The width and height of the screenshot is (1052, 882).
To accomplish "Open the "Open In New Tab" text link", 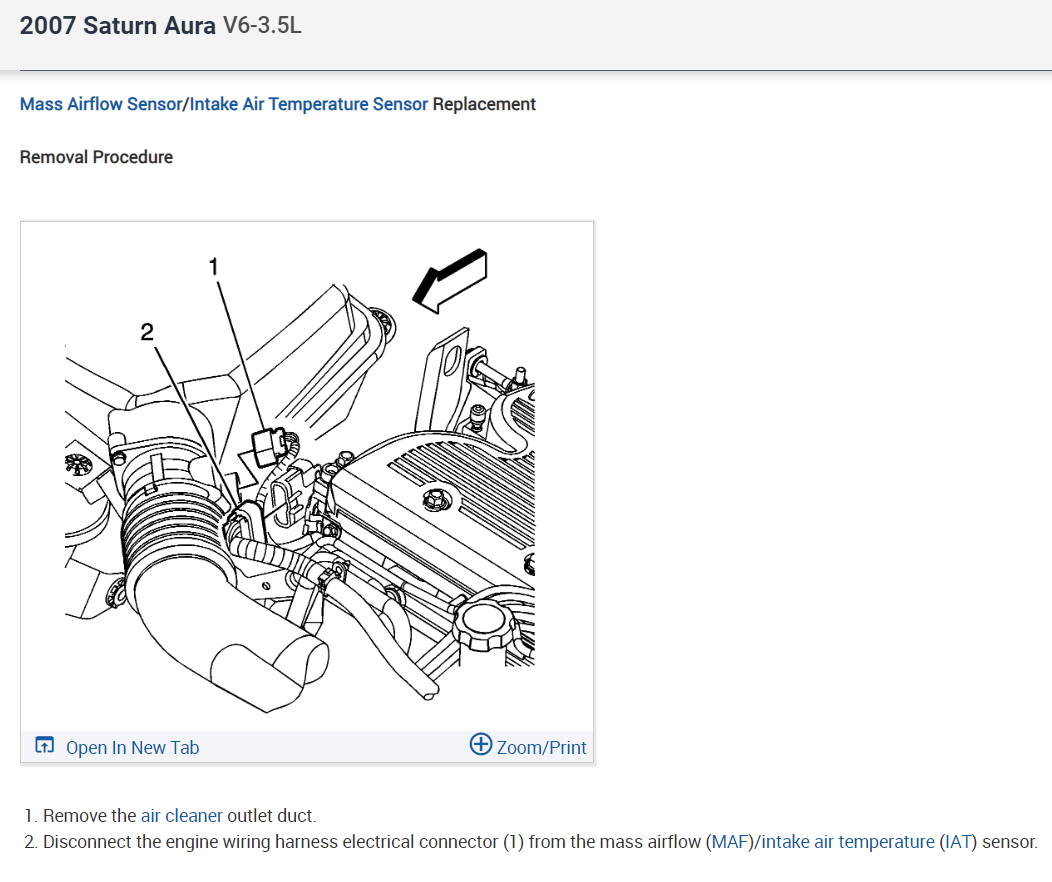I will click(132, 747).
